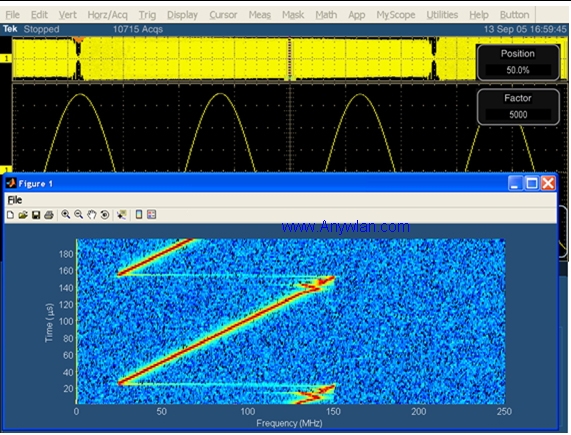This screenshot has width=571, height=435.
Task: Enable the Rotate 3D tool
Action: click(x=105, y=215)
